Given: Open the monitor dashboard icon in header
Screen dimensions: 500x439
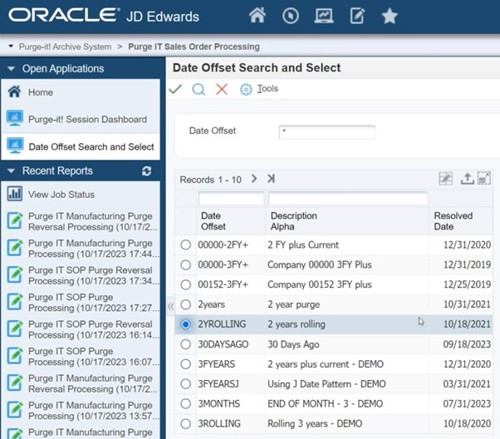Looking at the screenshot, I should [324, 16].
